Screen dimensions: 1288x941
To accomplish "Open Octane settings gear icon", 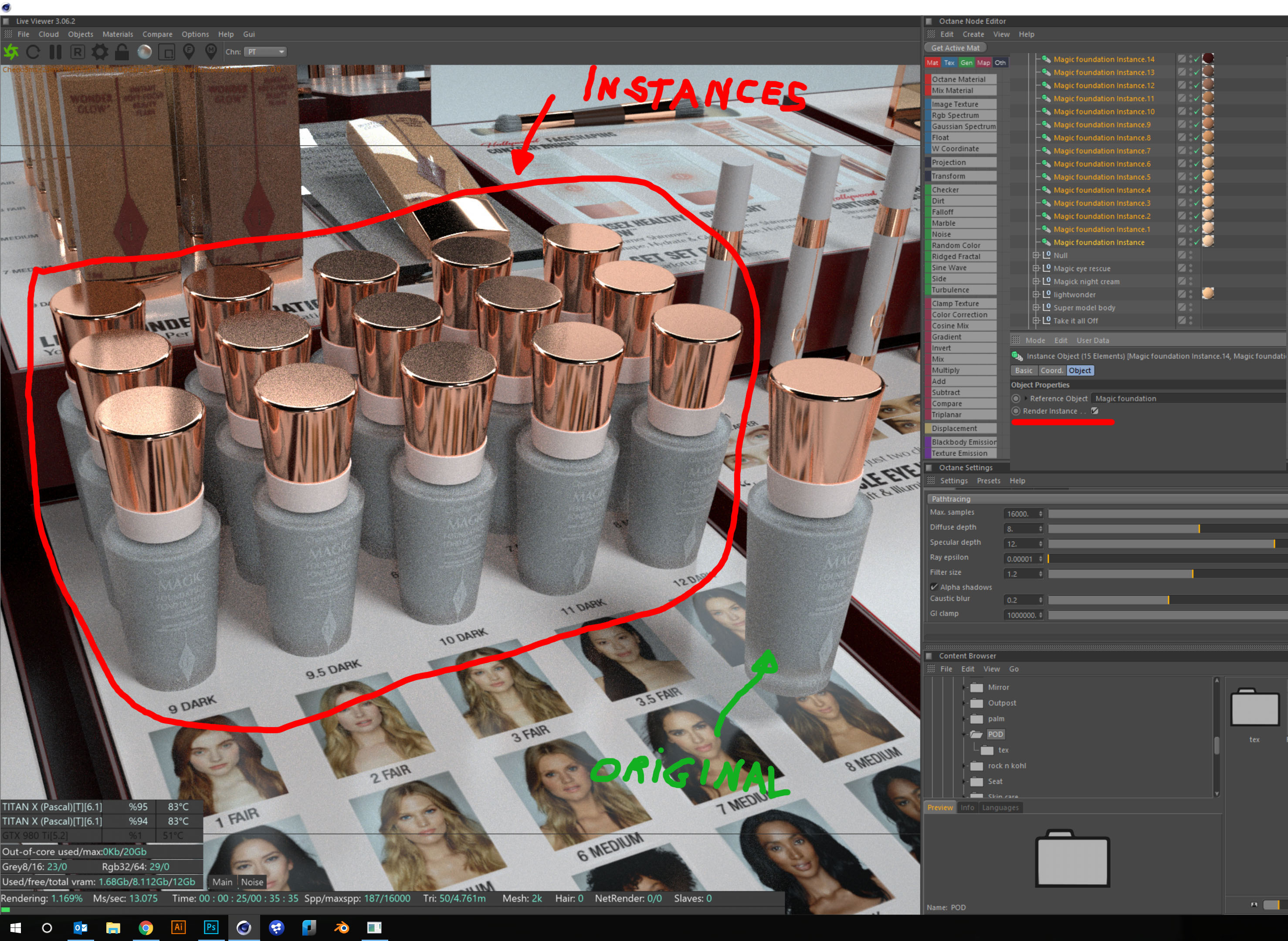I will click(100, 52).
